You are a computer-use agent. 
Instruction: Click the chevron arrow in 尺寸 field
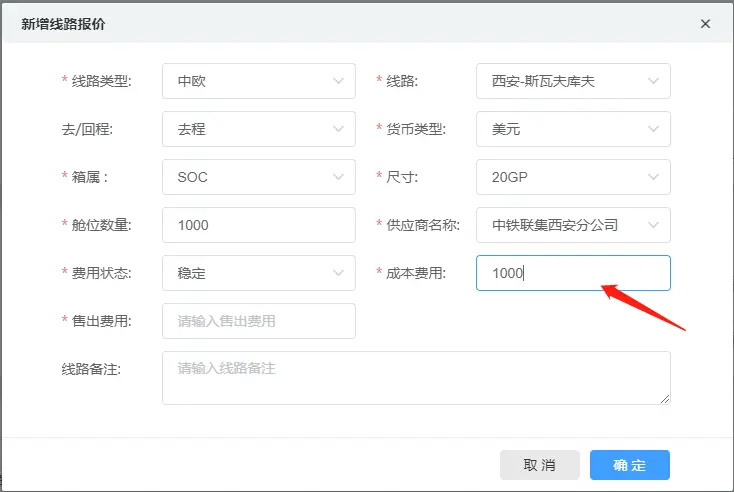[653, 177]
